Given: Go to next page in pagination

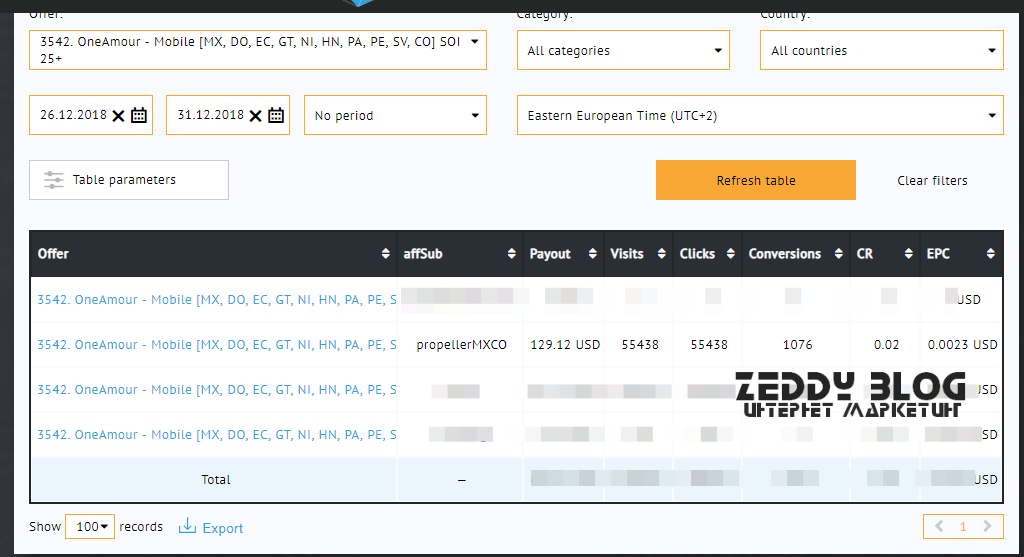Looking at the screenshot, I should point(987,527).
